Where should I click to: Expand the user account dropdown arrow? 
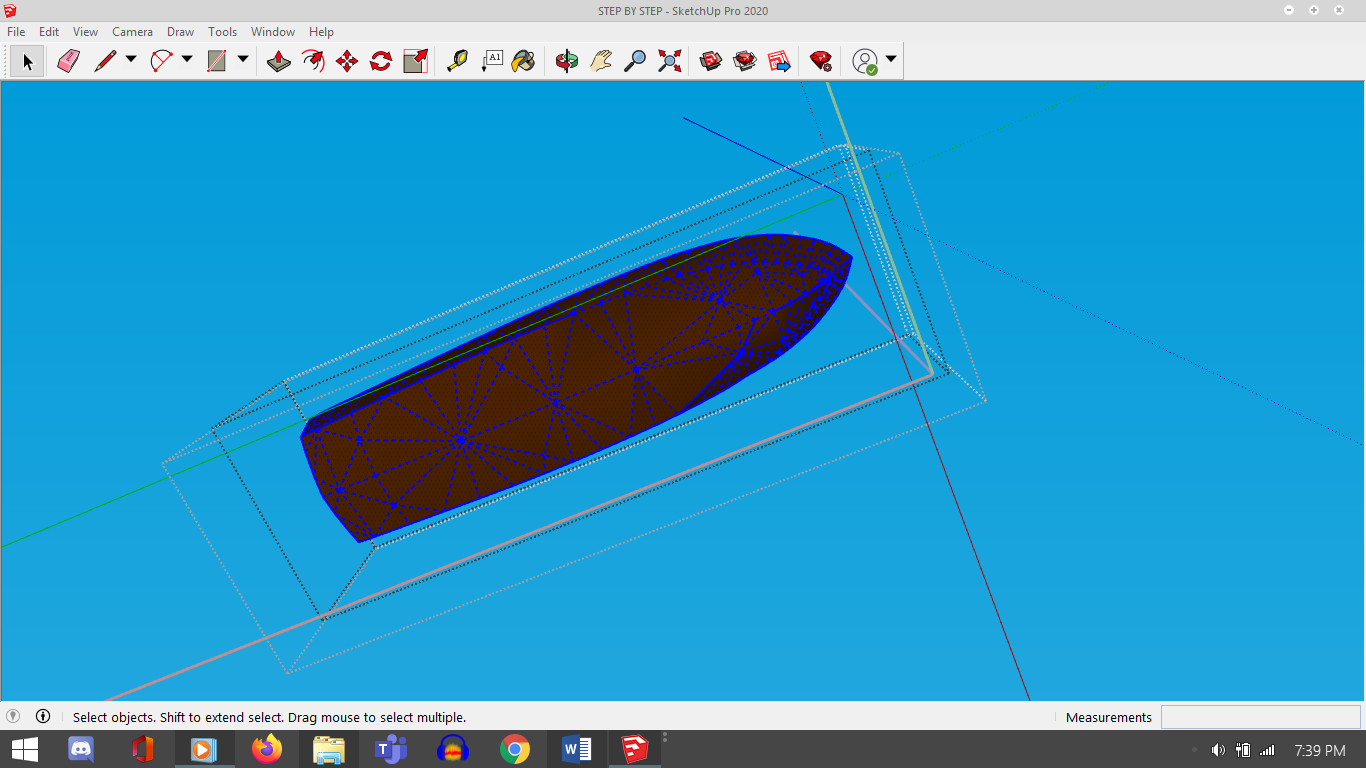point(890,60)
